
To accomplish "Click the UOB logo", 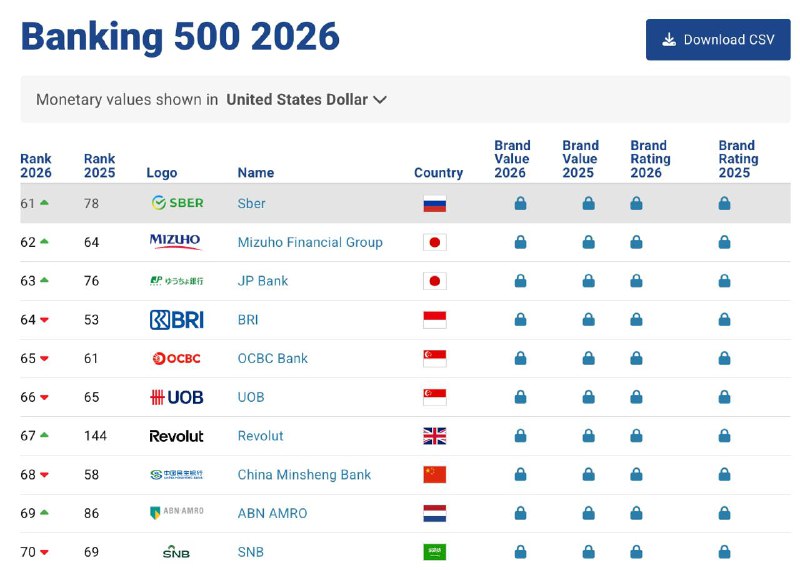I will pyautogui.click(x=176, y=397).
